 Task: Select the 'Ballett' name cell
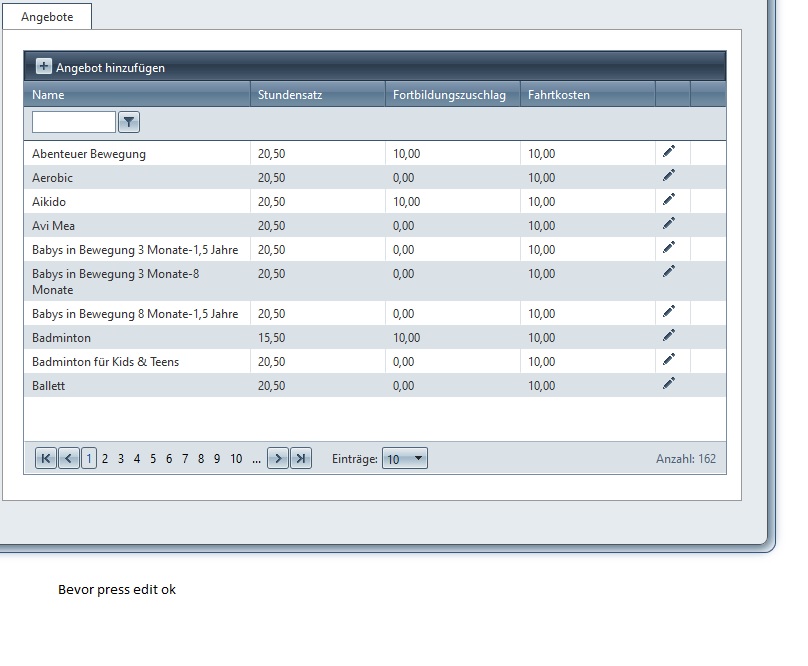click(137, 385)
